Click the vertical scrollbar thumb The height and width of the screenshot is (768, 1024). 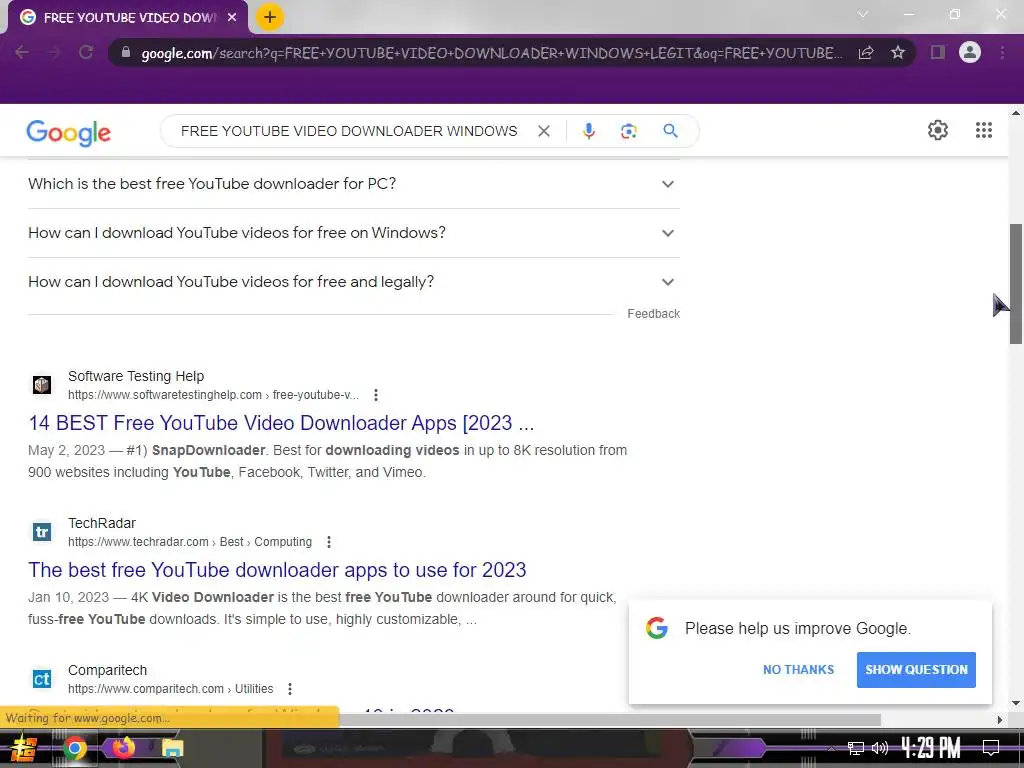click(x=1016, y=283)
